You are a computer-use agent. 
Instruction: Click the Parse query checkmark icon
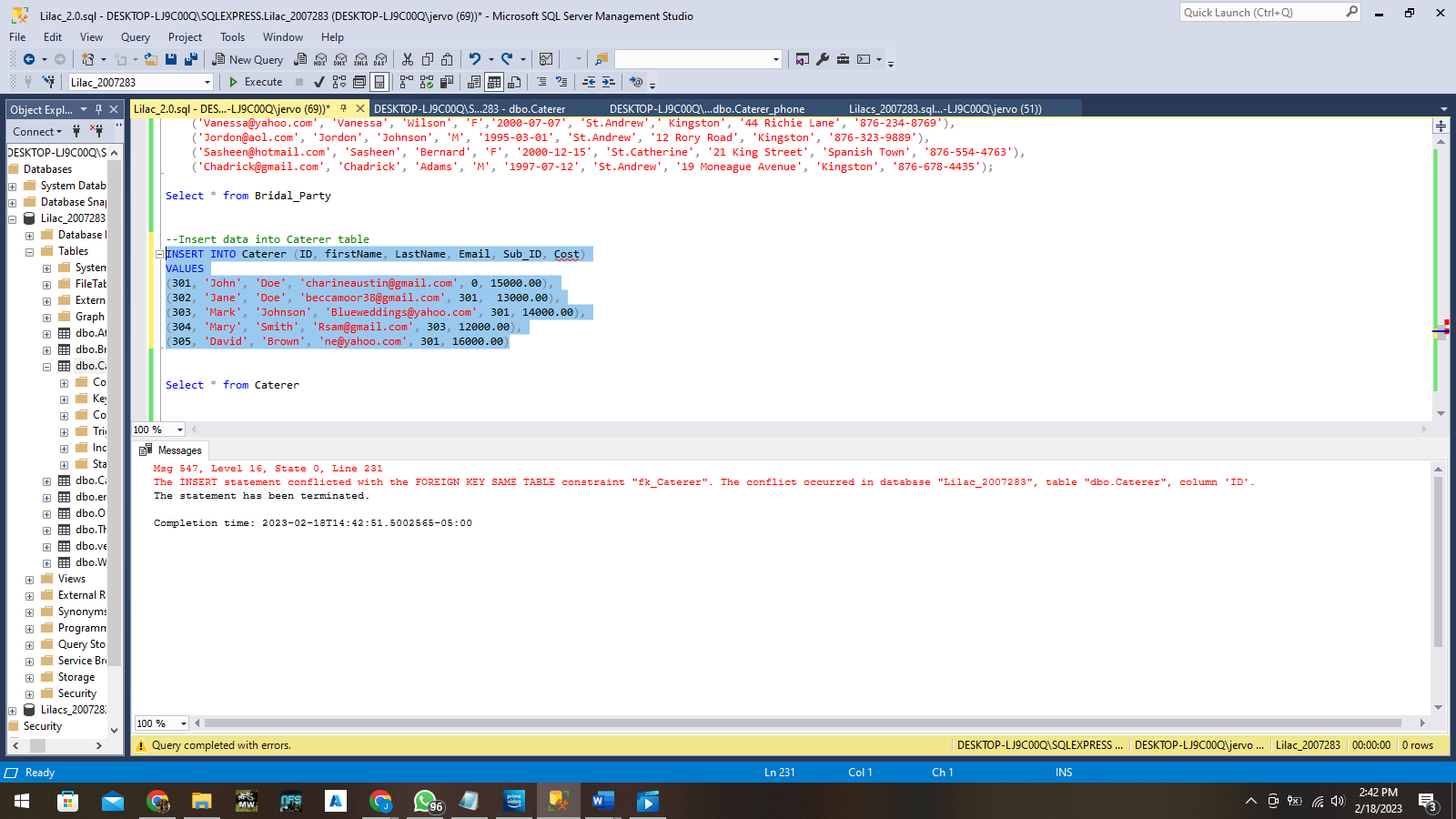pos(319,82)
